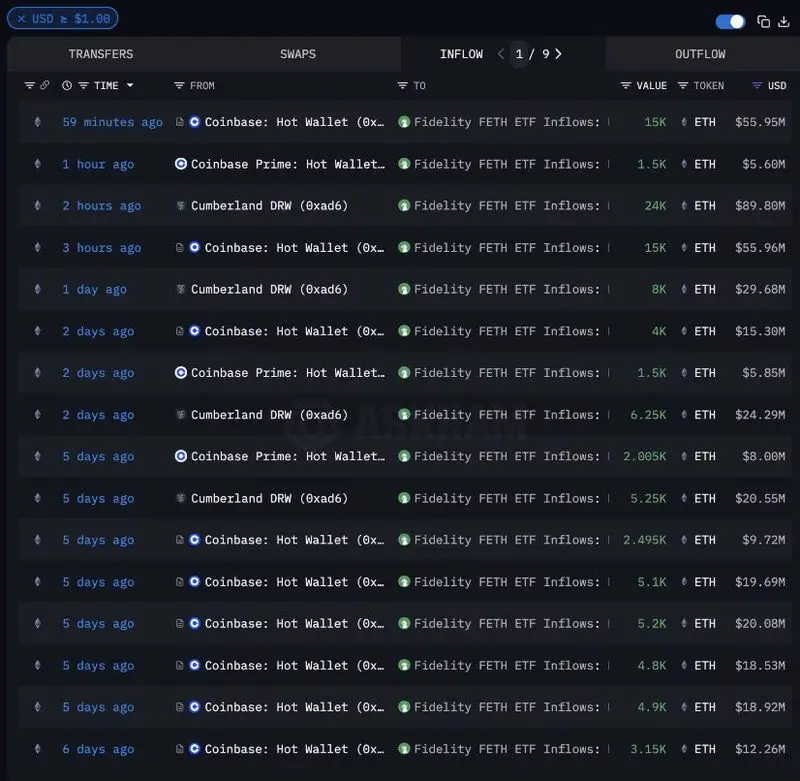Open Coinbase Hot Wallet sender in $15.30M row
The width and height of the screenshot is (800, 781).
click(x=294, y=332)
